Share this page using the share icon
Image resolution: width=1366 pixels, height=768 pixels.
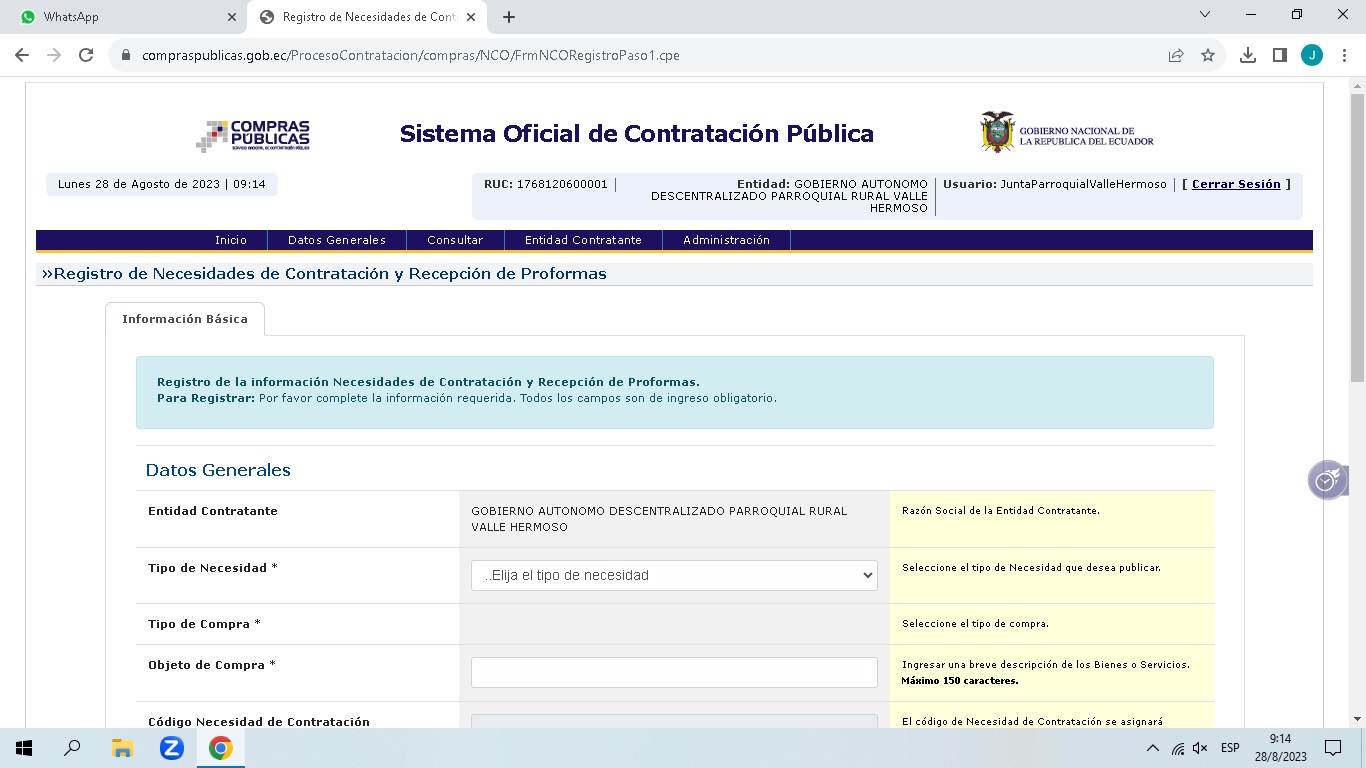pos(1176,56)
